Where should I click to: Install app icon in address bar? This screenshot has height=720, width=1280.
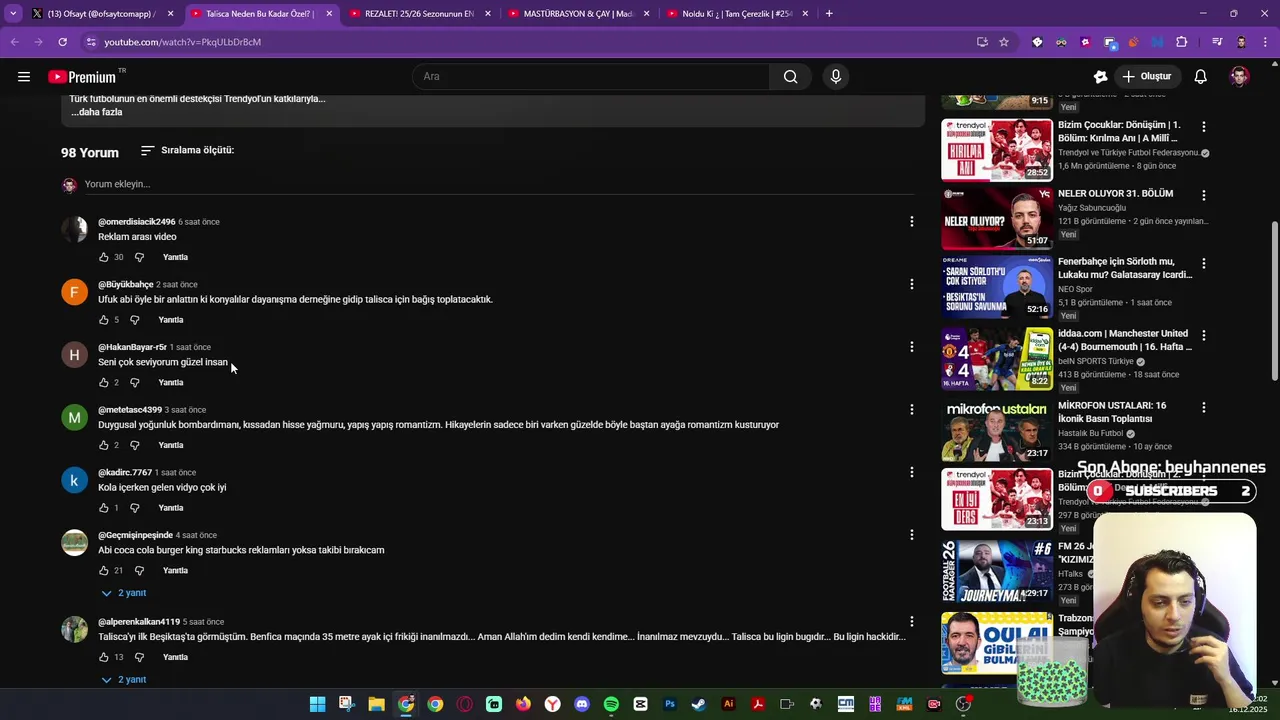point(982,42)
